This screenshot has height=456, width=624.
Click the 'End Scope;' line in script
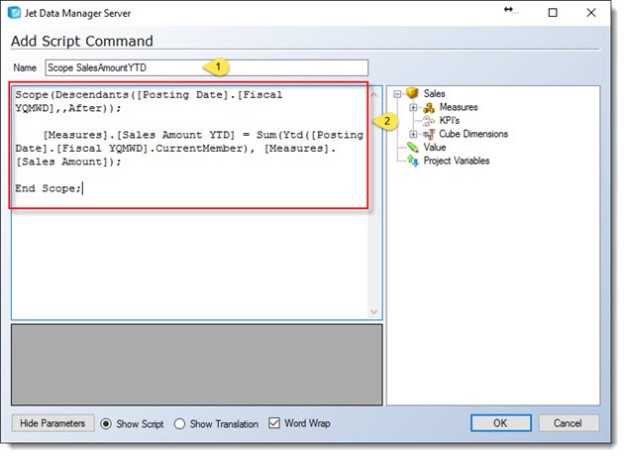(x=48, y=188)
